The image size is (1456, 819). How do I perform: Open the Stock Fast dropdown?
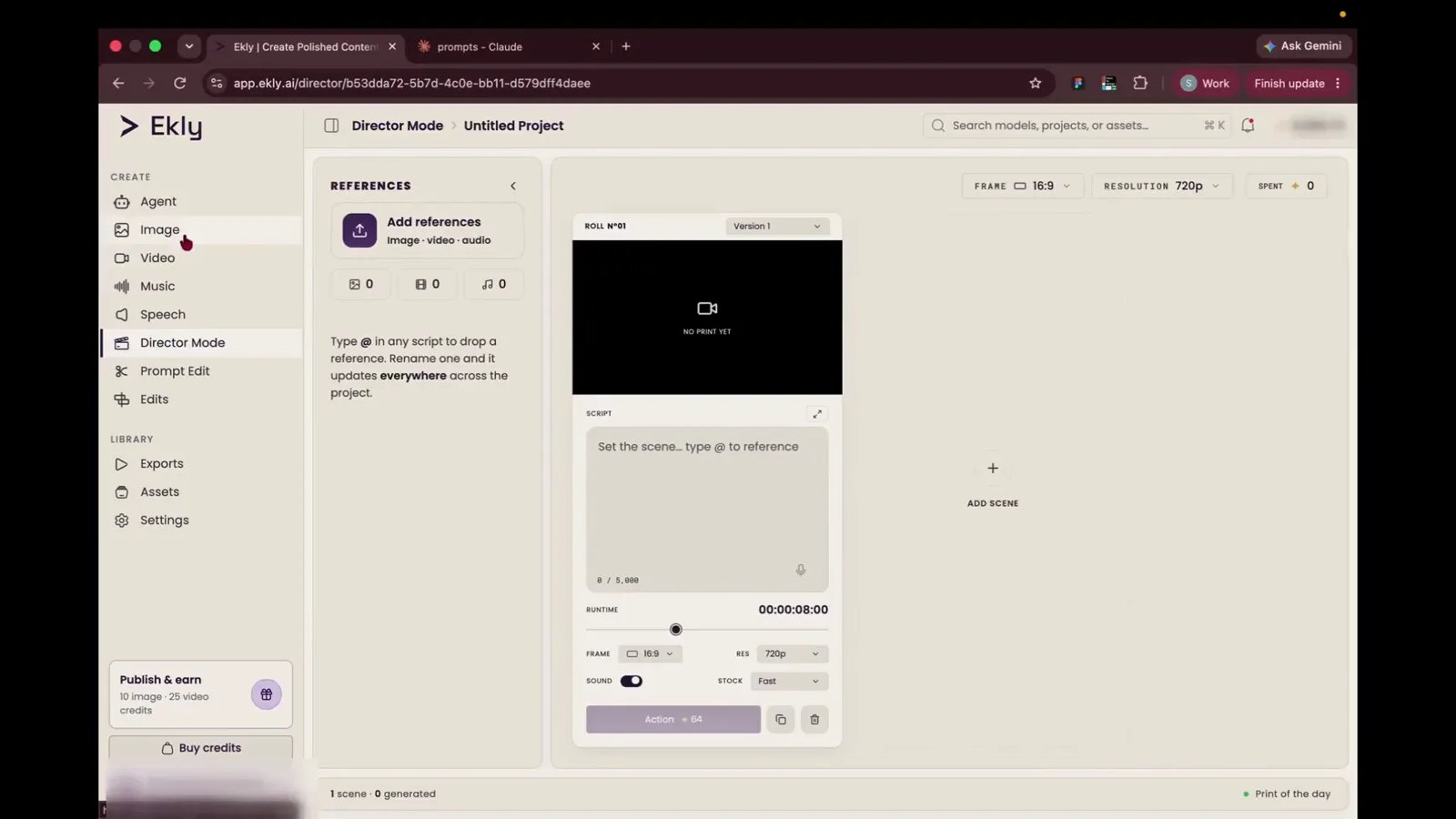(789, 681)
